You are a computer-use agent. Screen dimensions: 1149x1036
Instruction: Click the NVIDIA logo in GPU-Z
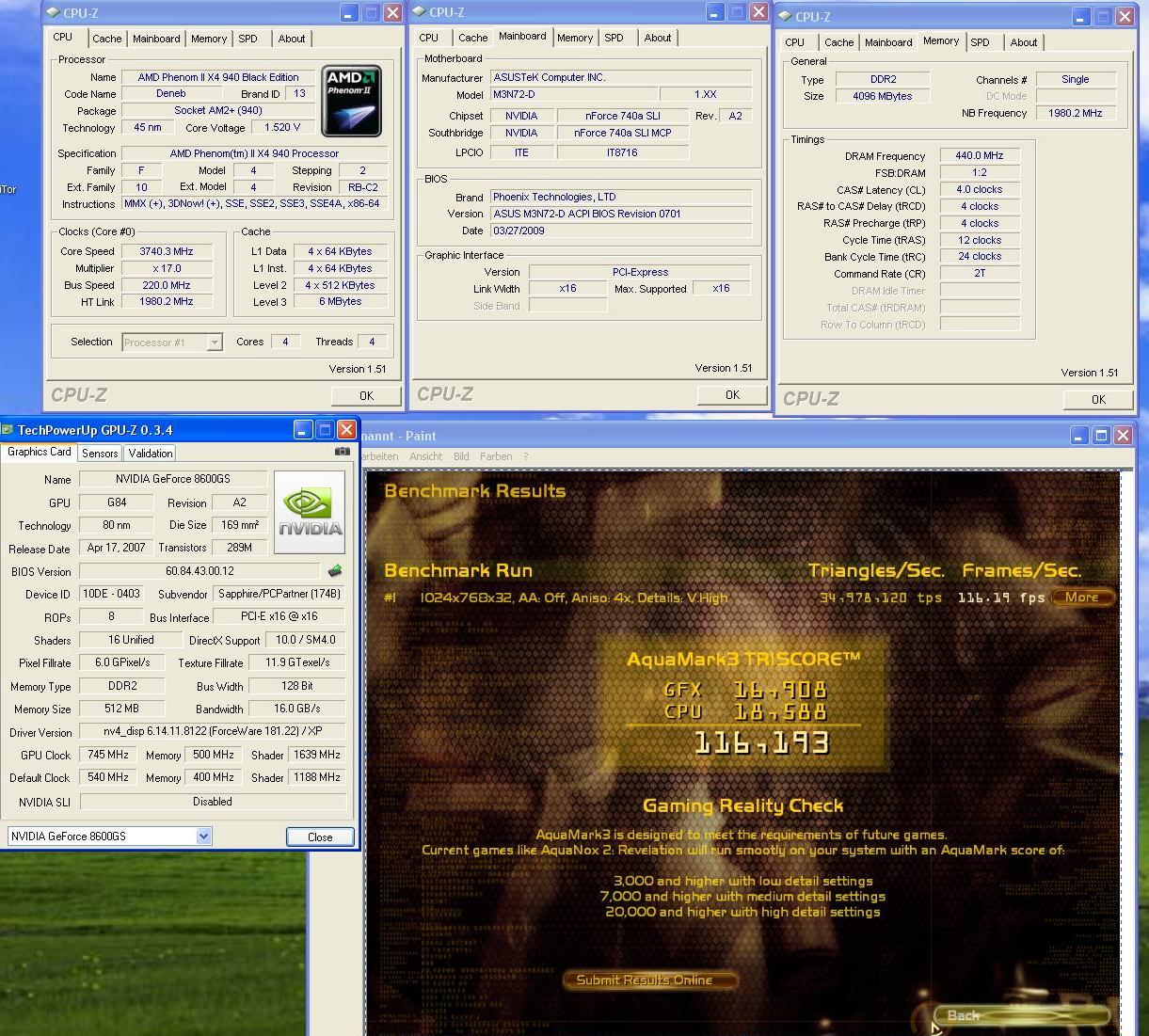point(310,512)
